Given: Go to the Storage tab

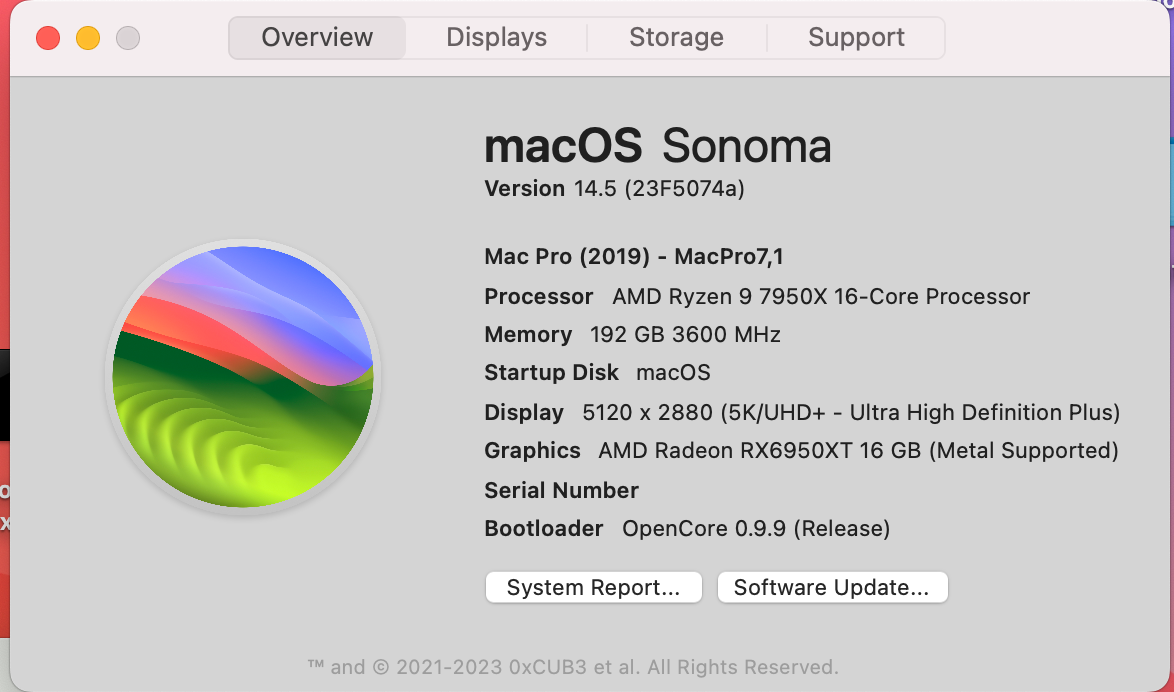Looking at the screenshot, I should (676, 38).
